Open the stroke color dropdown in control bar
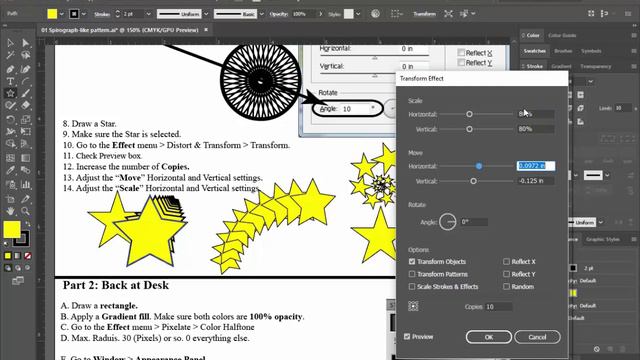 click(84, 14)
